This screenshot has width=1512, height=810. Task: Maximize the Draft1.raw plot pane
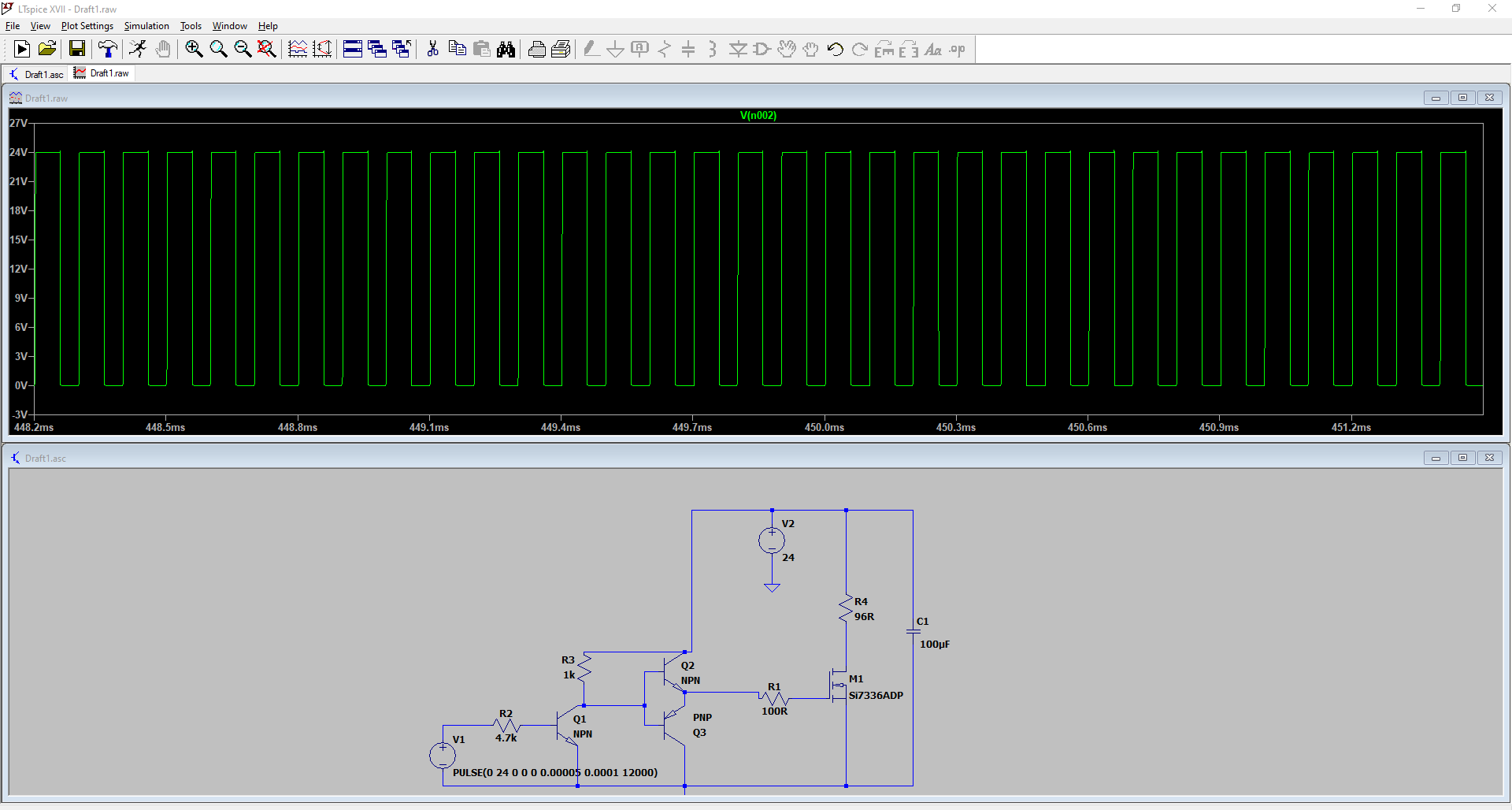point(1462,98)
